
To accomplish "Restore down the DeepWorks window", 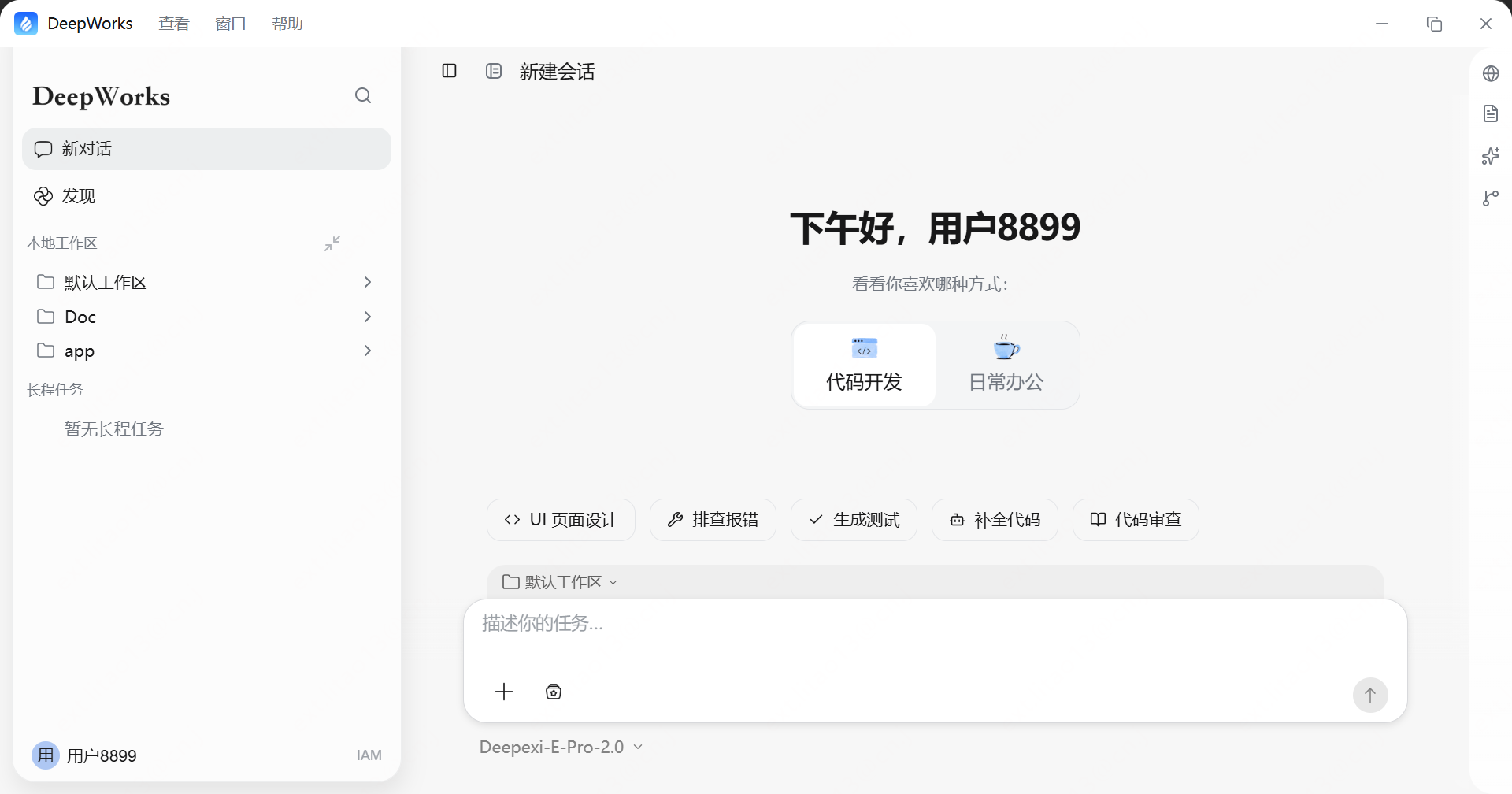I will coord(1434,24).
